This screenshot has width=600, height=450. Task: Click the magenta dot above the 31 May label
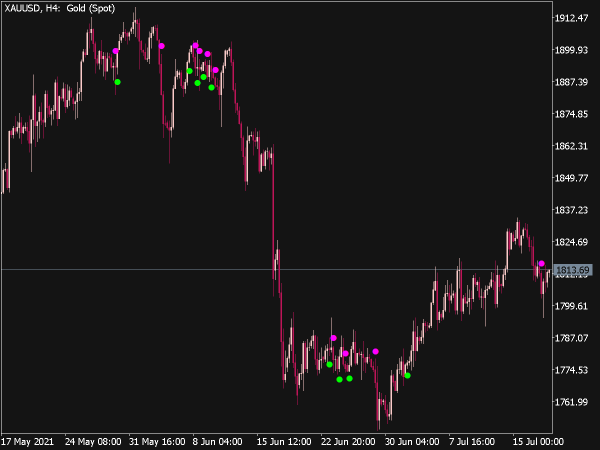(161, 46)
